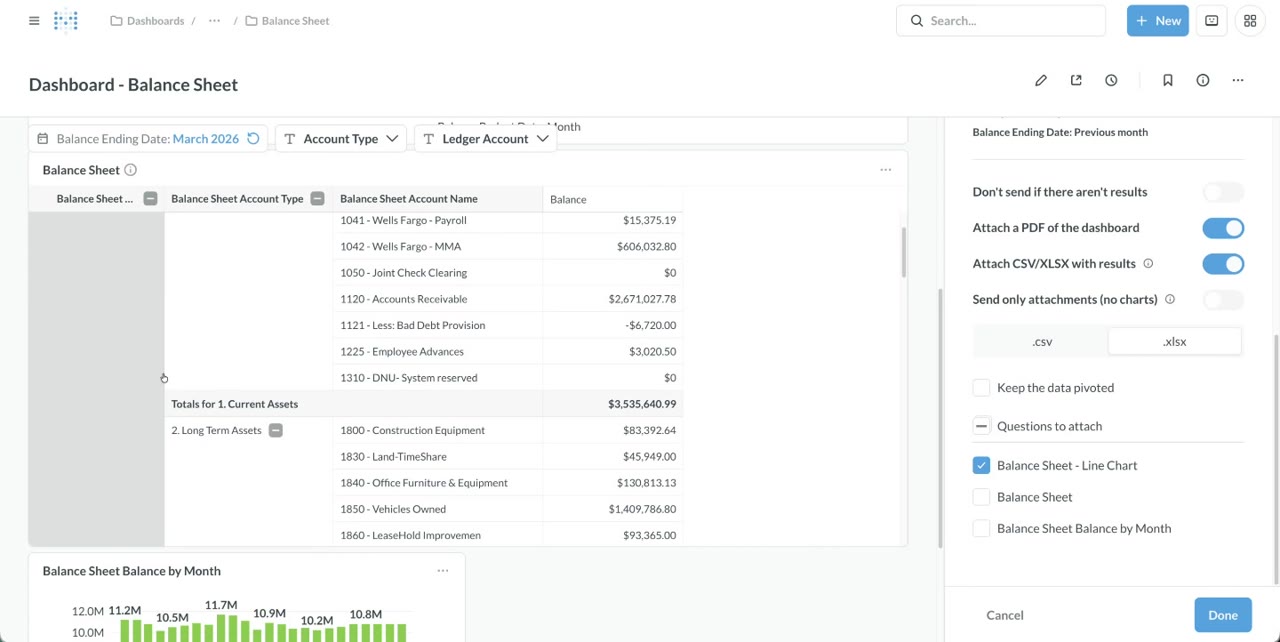Open Balance by Month card ellipsis menu
Screen dimensions: 1280x642
click(443, 571)
